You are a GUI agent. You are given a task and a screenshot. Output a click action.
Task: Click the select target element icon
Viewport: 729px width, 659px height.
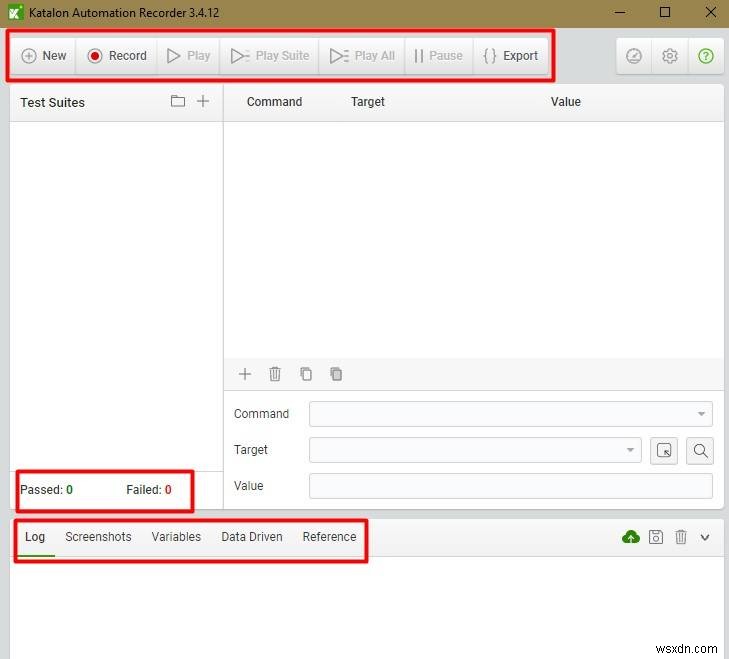[x=664, y=451]
